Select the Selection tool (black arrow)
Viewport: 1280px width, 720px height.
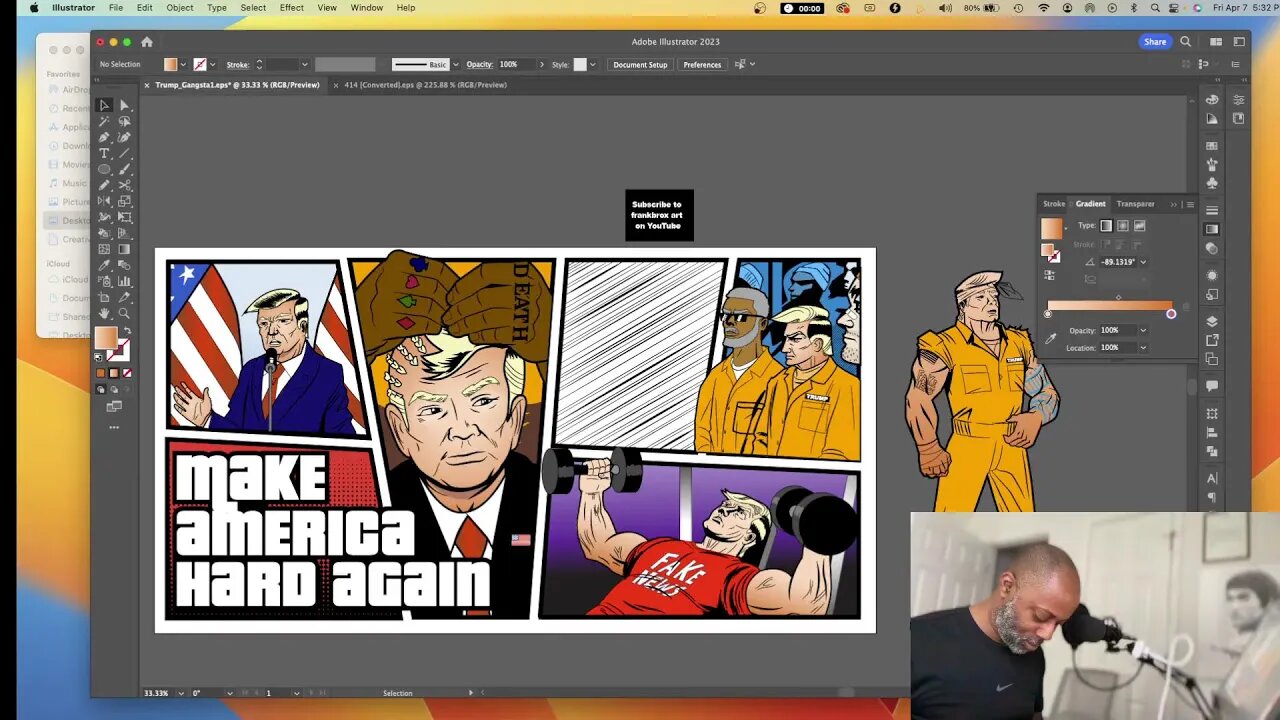104,105
